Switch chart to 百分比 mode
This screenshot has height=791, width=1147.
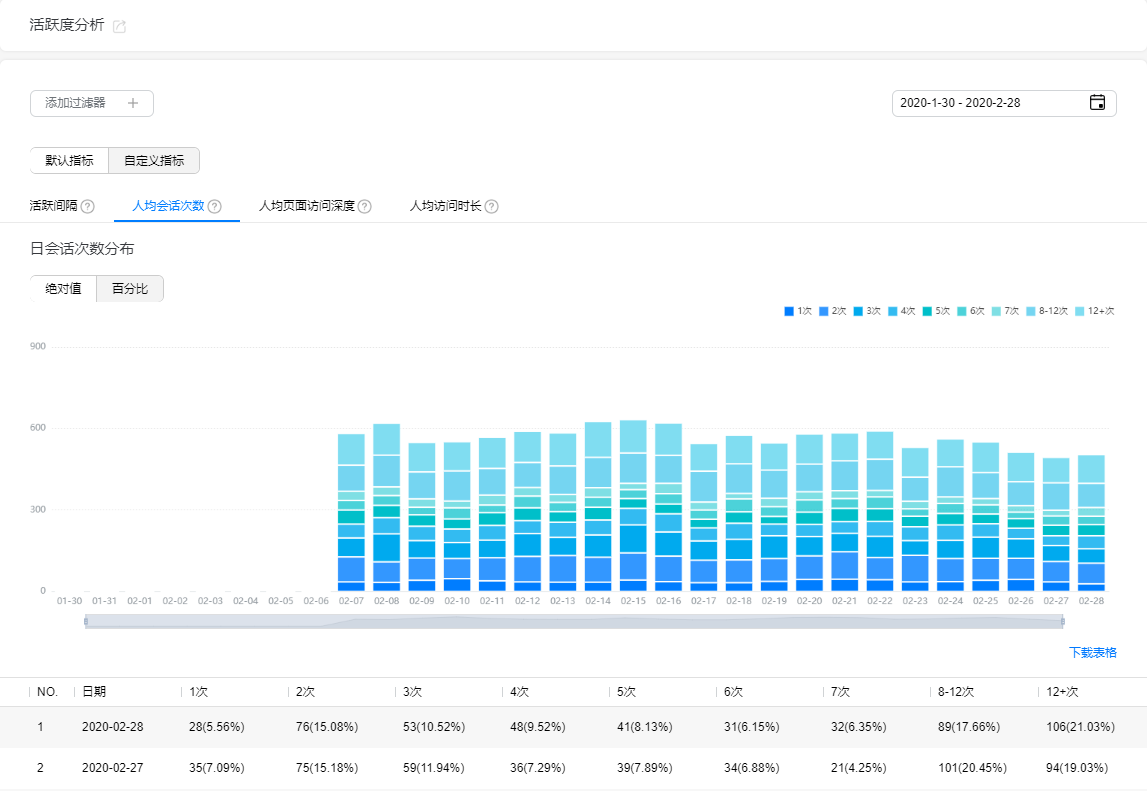(129, 288)
